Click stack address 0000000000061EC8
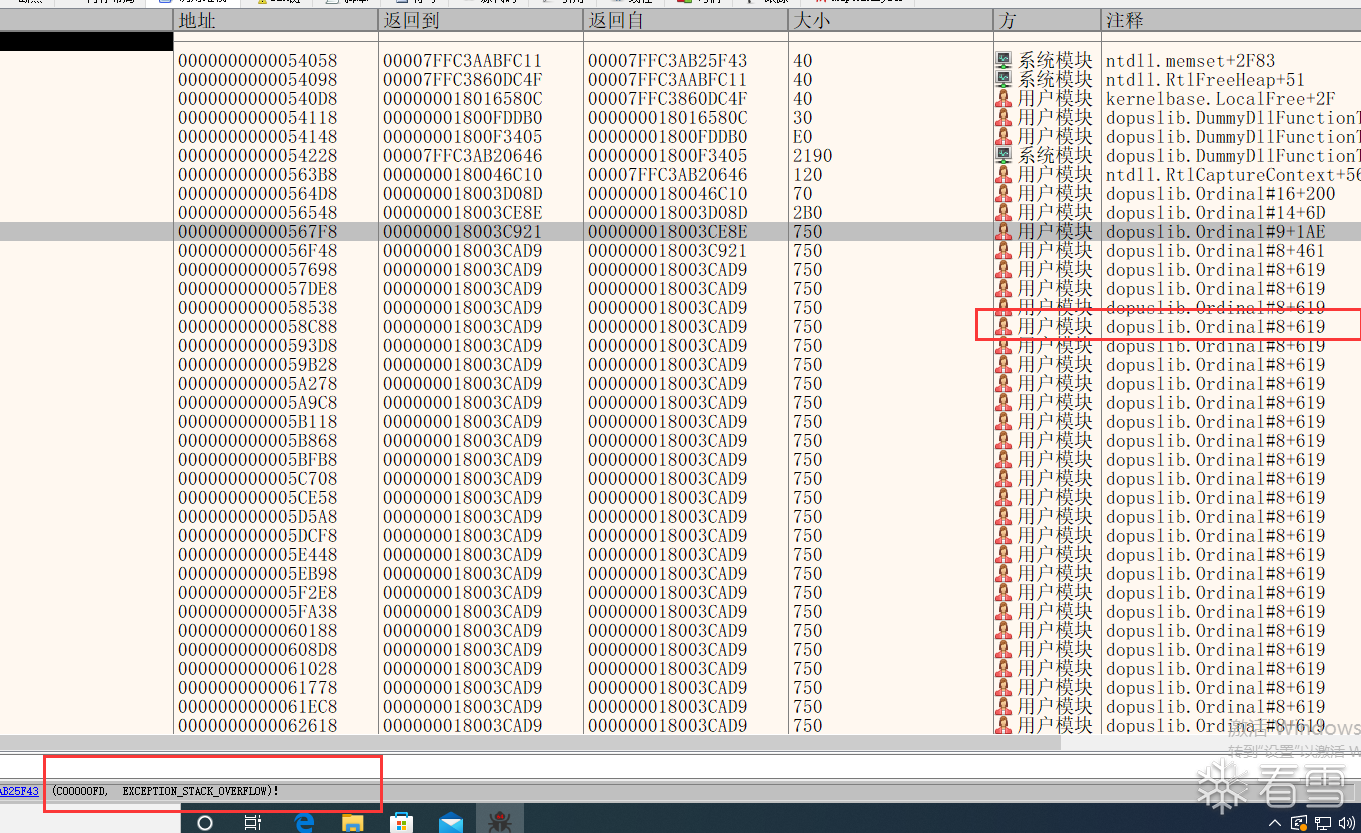The height and width of the screenshot is (833, 1361). click(x=258, y=707)
